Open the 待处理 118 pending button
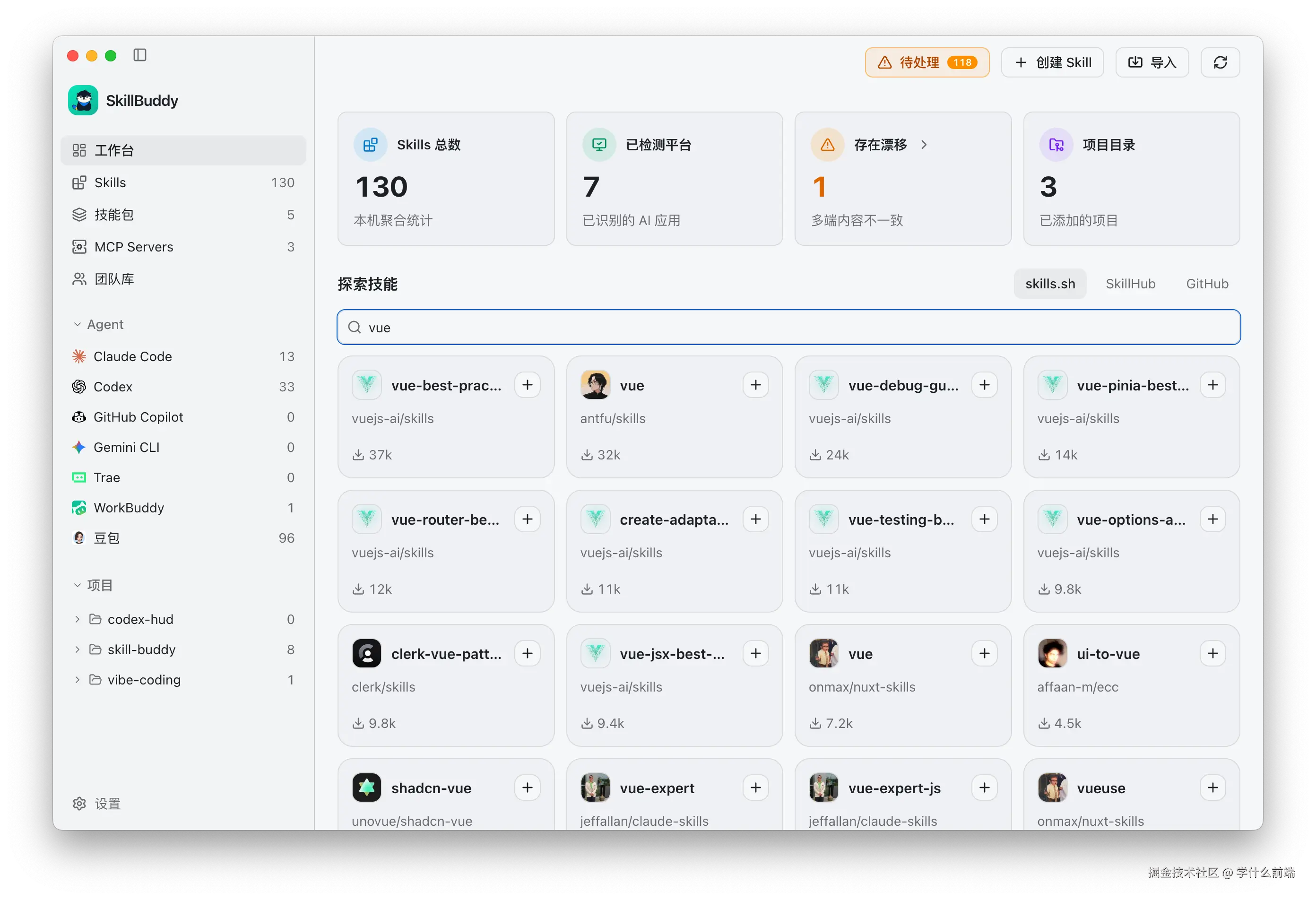Screen dimensions: 1316x900 tap(927, 62)
